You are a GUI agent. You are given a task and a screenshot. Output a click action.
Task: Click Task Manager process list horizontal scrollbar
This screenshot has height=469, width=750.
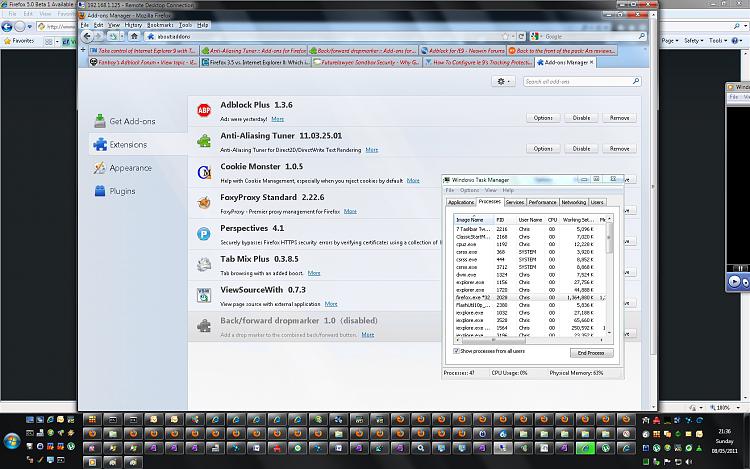point(530,340)
